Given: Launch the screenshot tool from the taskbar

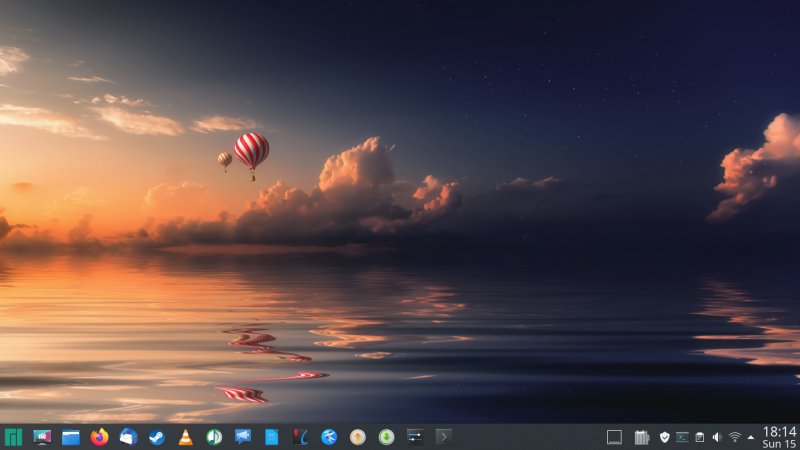Looking at the screenshot, I should (42, 437).
